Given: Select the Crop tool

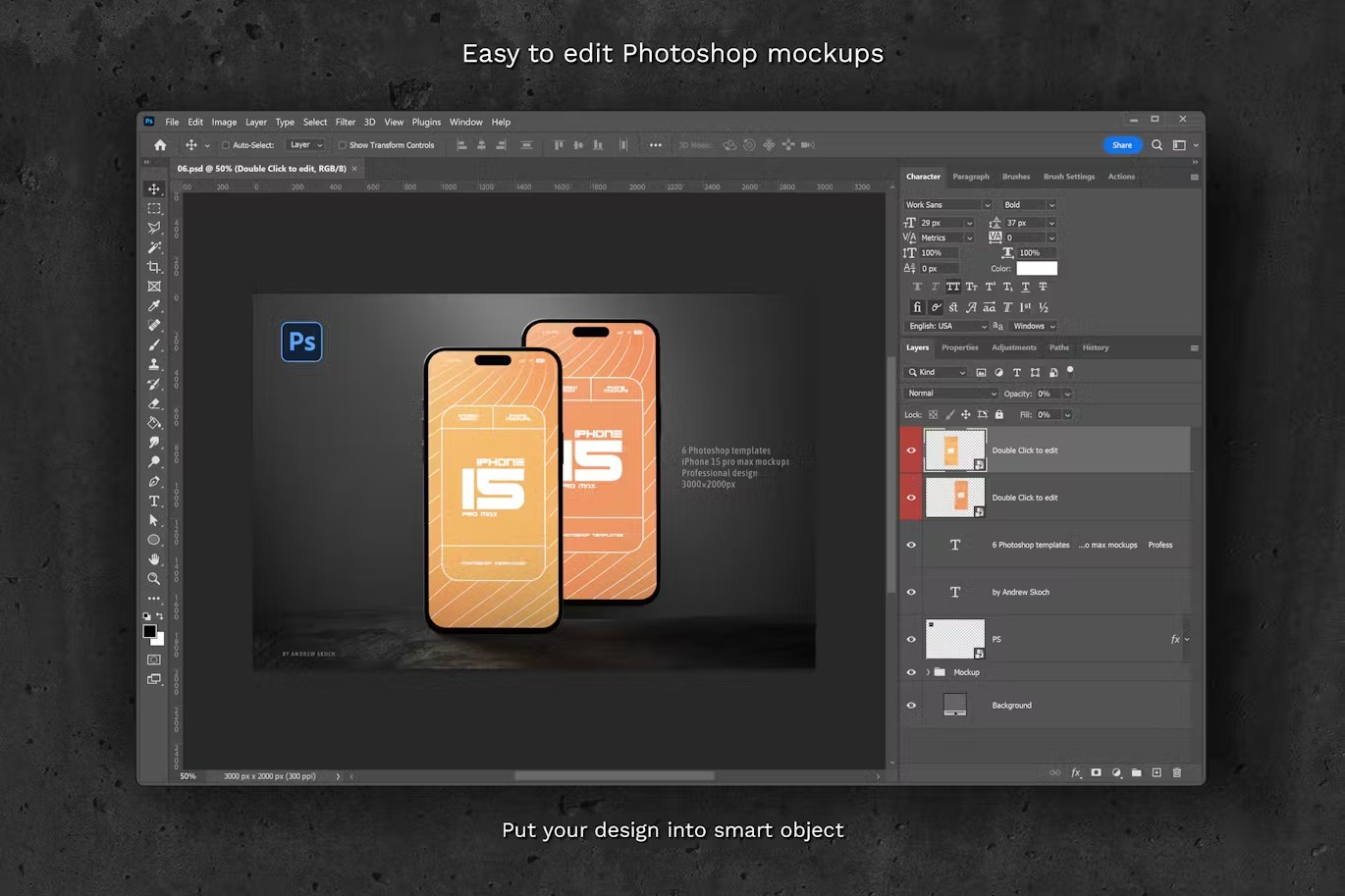Looking at the screenshot, I should [154, 267].
